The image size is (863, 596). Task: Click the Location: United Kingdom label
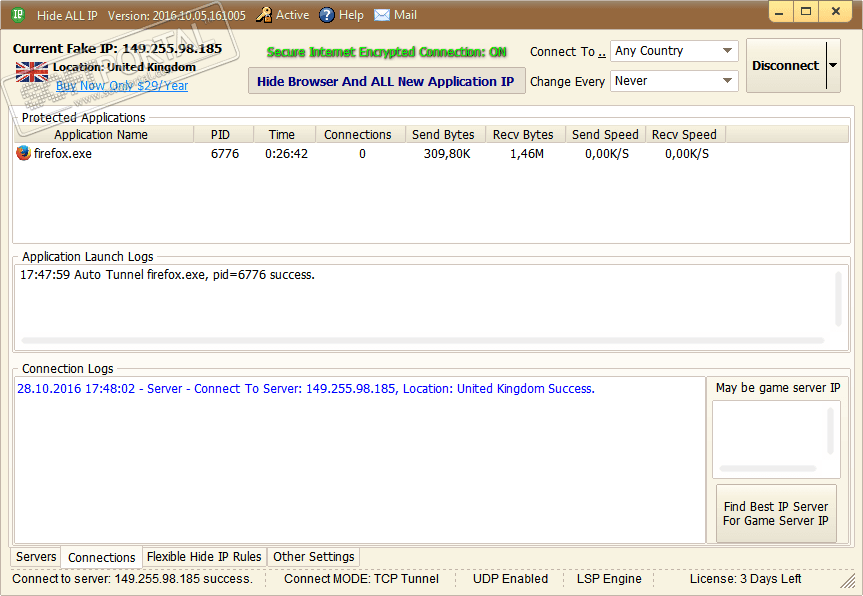(124, 67)
